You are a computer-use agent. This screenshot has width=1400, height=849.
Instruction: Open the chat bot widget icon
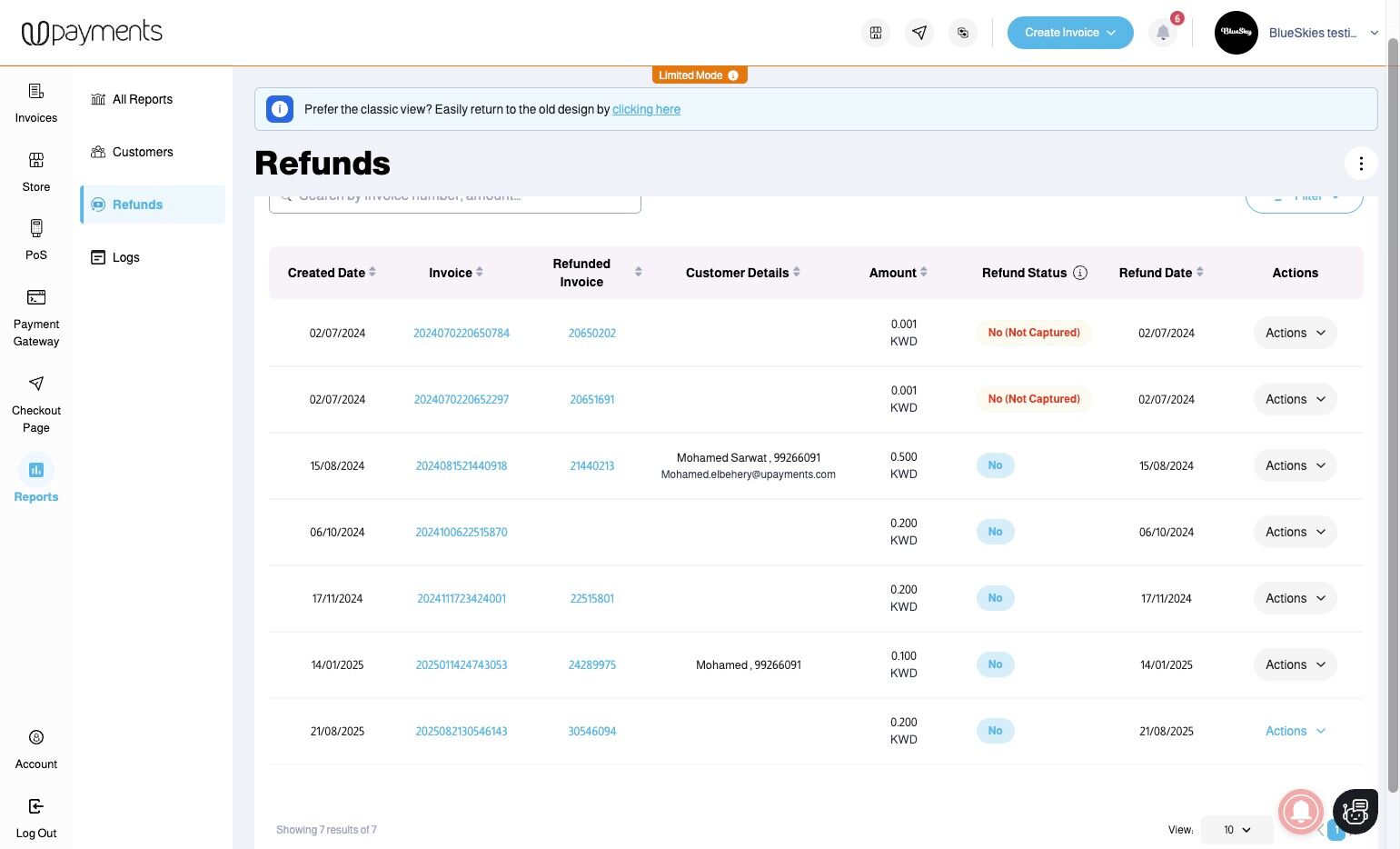click(1355, 811)
